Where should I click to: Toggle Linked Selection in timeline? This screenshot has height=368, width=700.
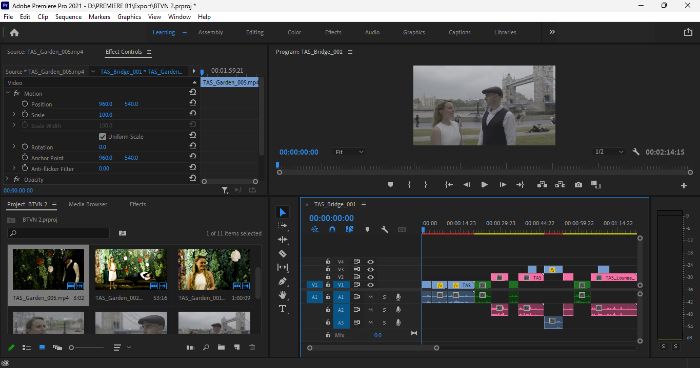[x=349, y=229]
